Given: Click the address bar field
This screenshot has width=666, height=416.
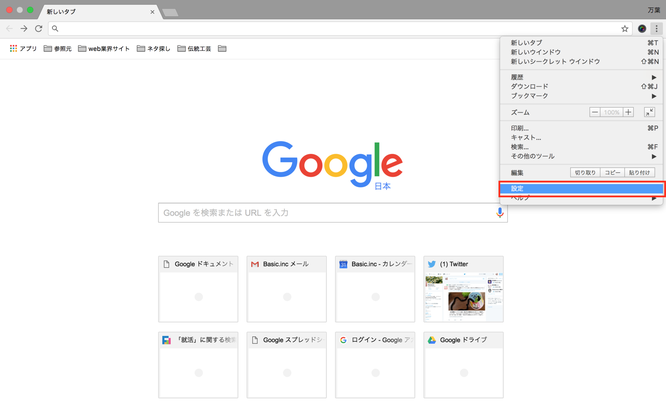Looking at the screenshot, I should click(x=340, y=28).
